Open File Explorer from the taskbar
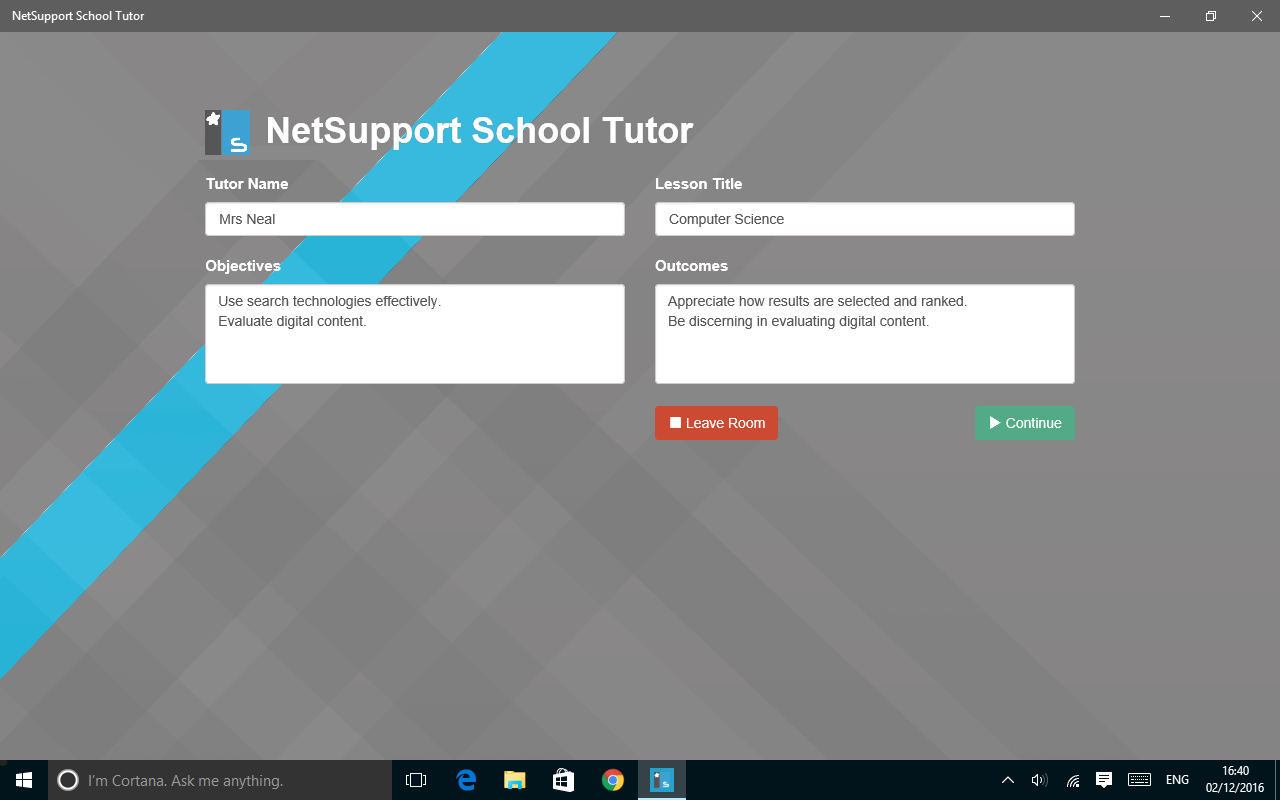The image size is (1280, 800). 515,780
